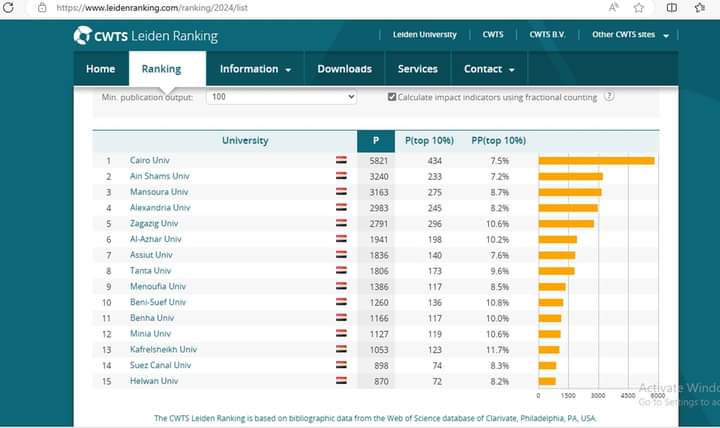Screen dimensions: 720x428
Task: Expand the Contact menu
Action: (489, 69)
